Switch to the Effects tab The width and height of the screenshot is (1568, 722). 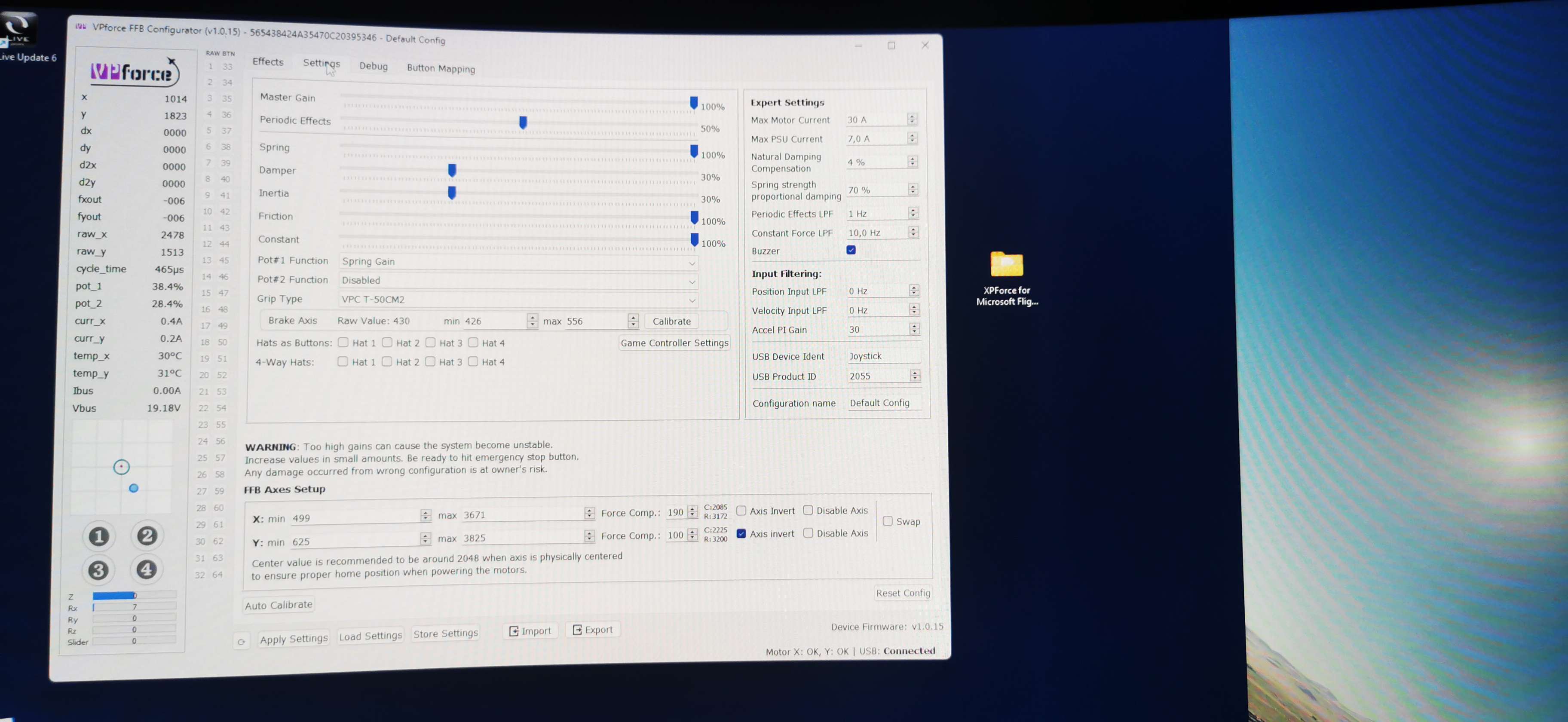pos(268,61)
